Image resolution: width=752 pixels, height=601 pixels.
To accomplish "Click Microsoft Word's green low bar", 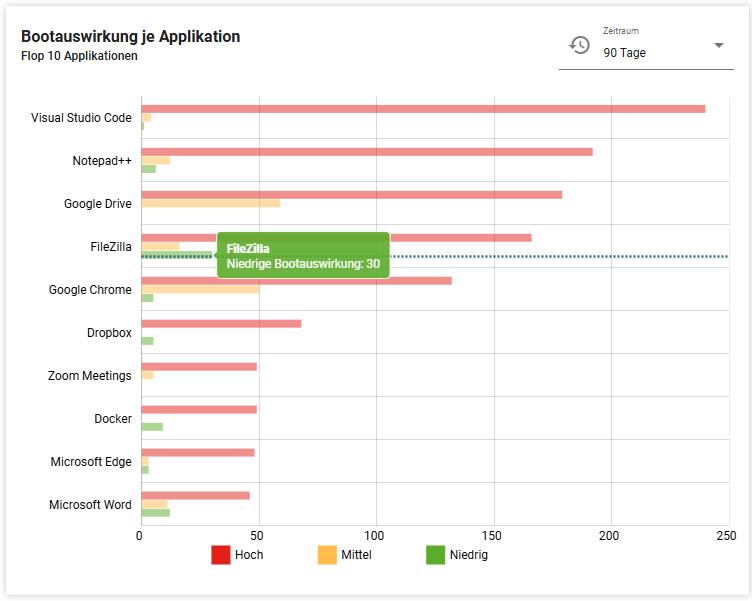I will tap(155, 513).
